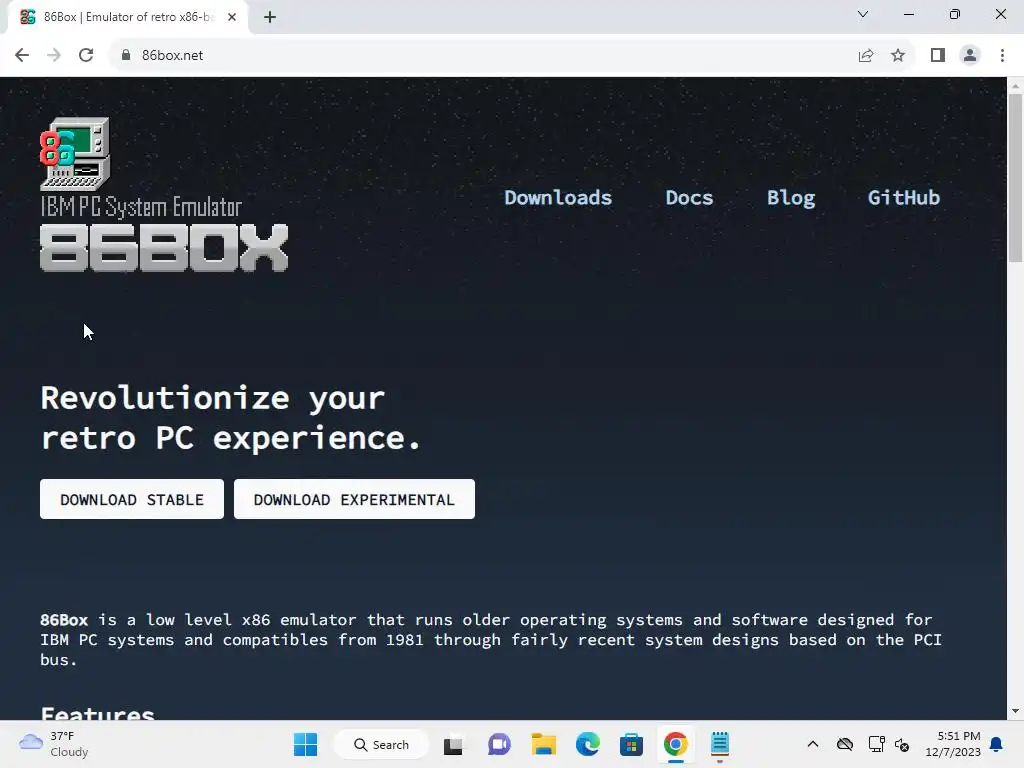Open Microsoft Store from the taskbar
1024x768 pixels.
coord(632,744)
